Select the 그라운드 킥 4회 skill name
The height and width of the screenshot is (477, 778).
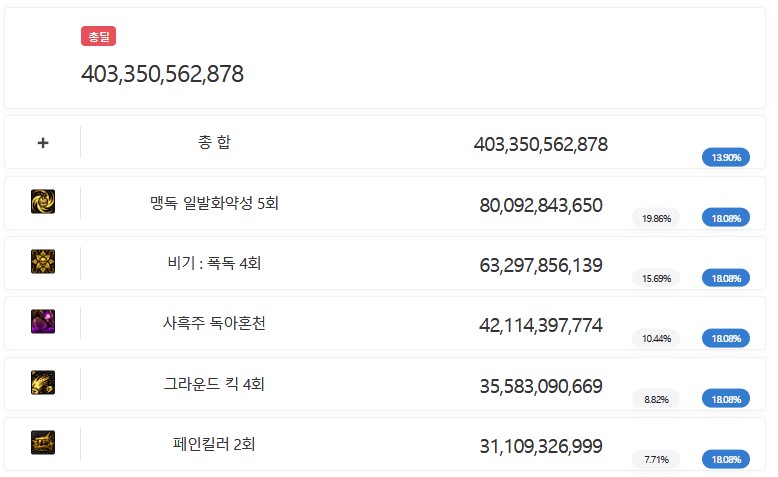pyautogui.click(x=214, y=384)
